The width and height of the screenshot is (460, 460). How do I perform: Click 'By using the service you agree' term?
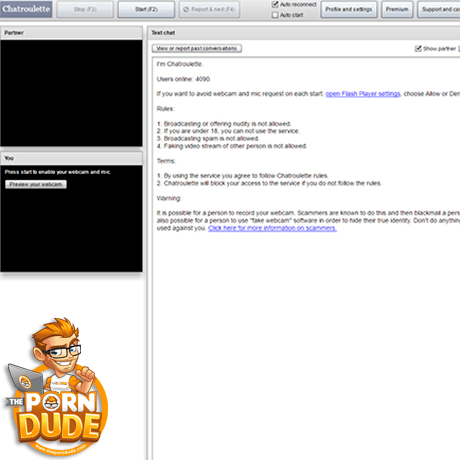[x=243, y=176]
